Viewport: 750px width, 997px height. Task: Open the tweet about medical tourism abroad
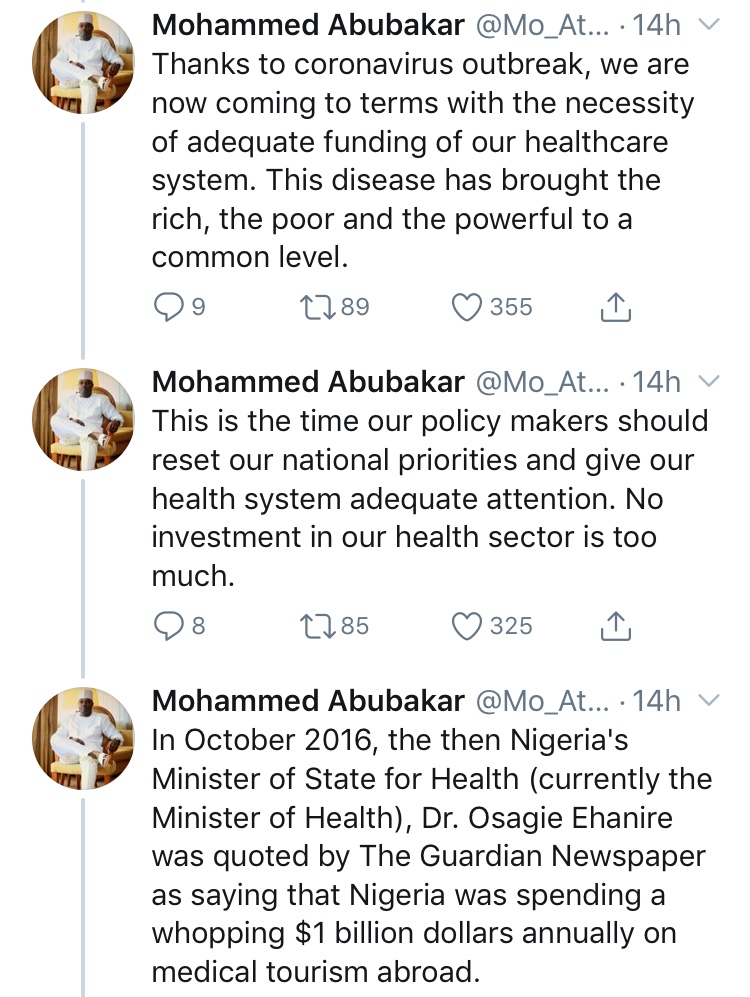tap(432, 856)
